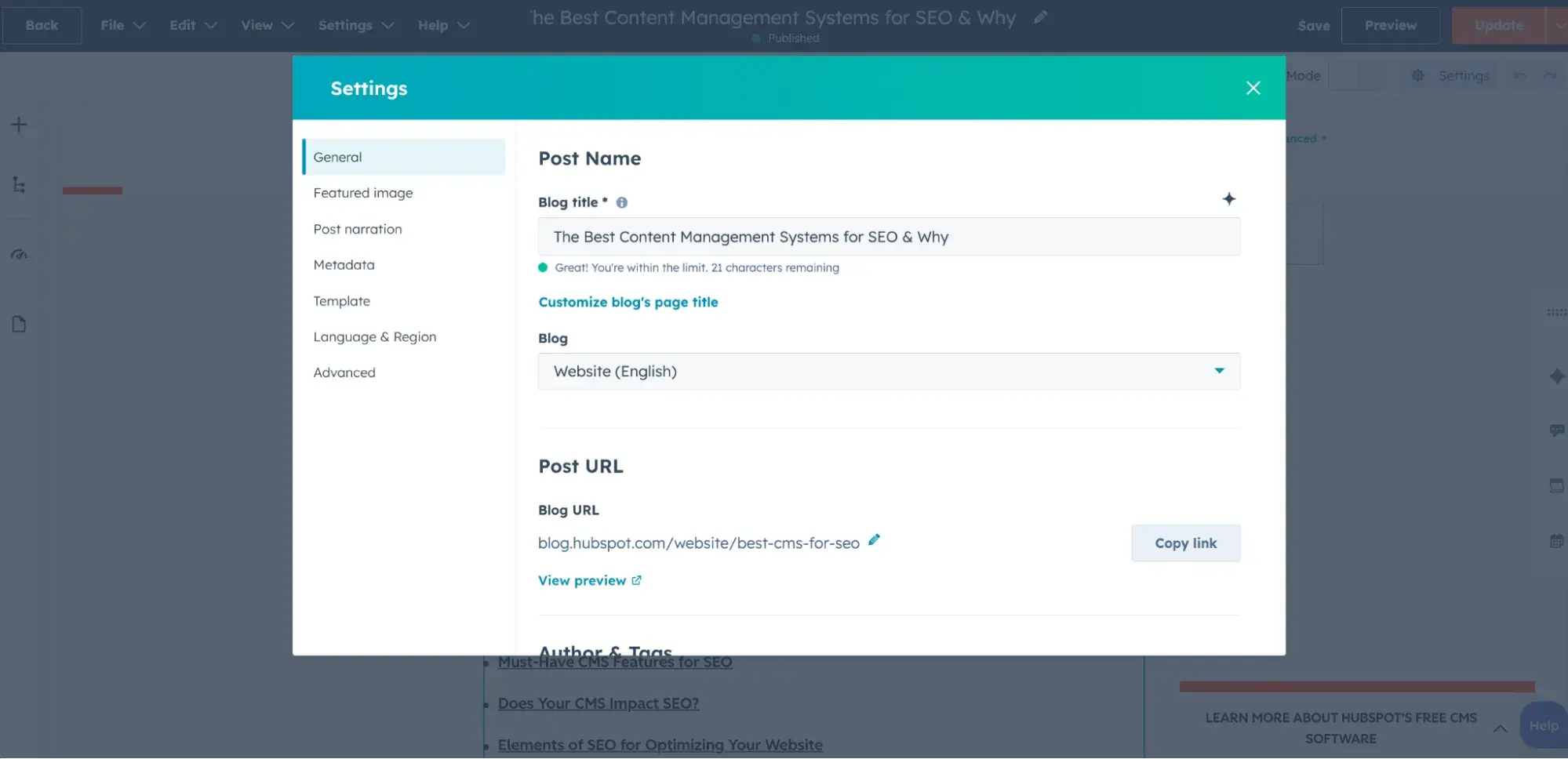The height and width of the screenshot is (759, 1568).
Task: Open the calendar icon on right edge
Action: click(1556, 540)
